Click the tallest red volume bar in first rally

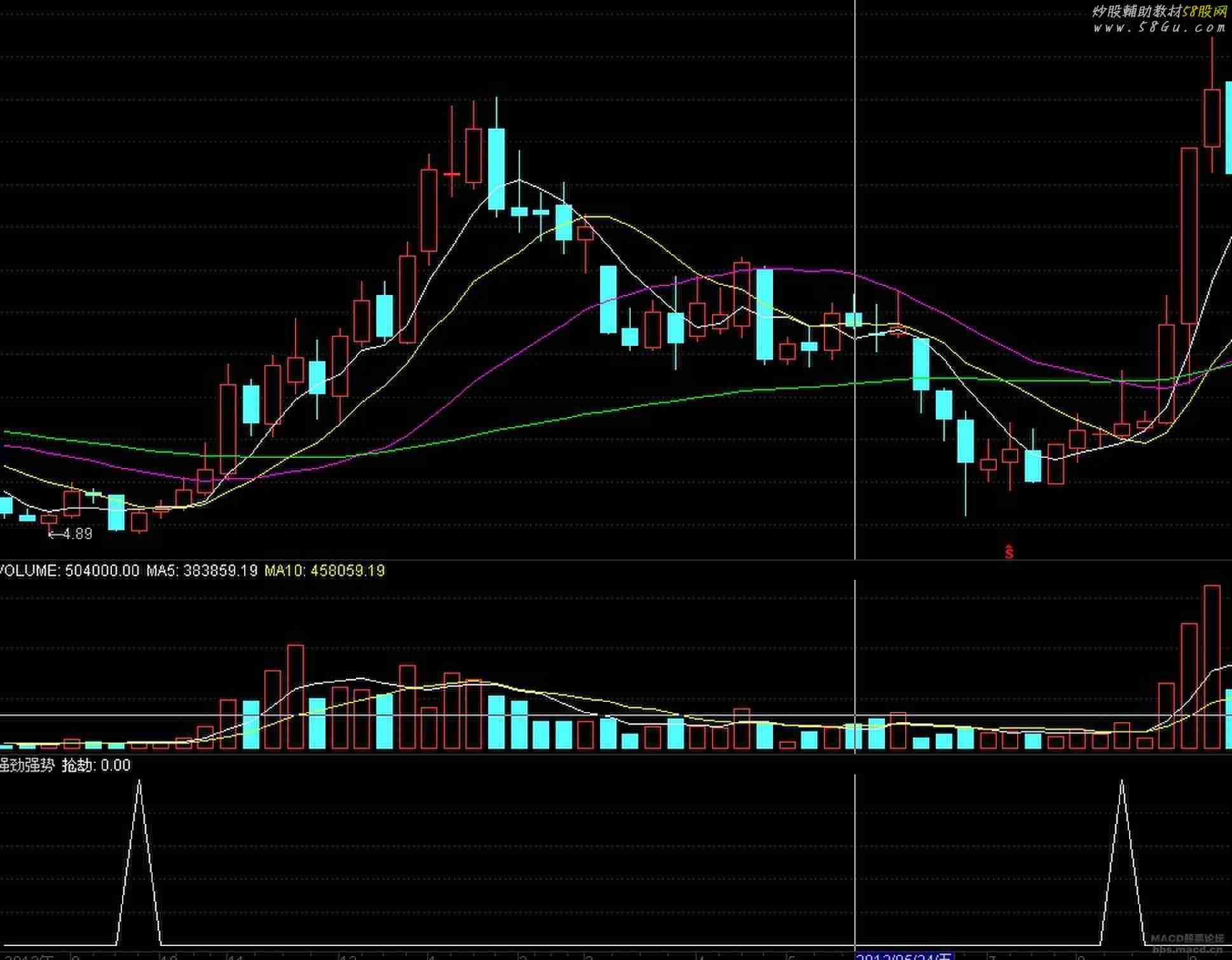tap(295, 696)
